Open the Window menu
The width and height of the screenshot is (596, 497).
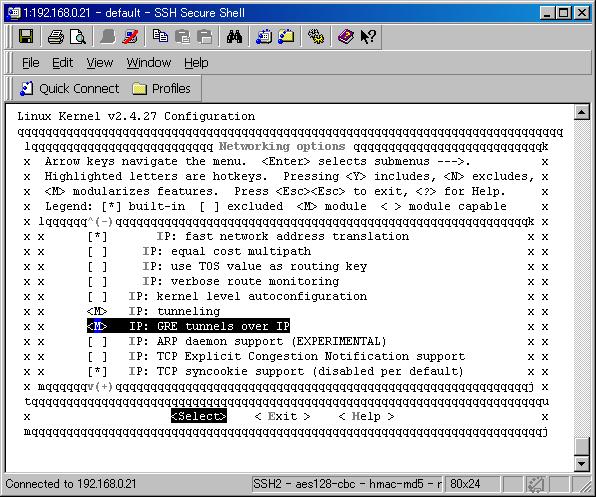149,63
